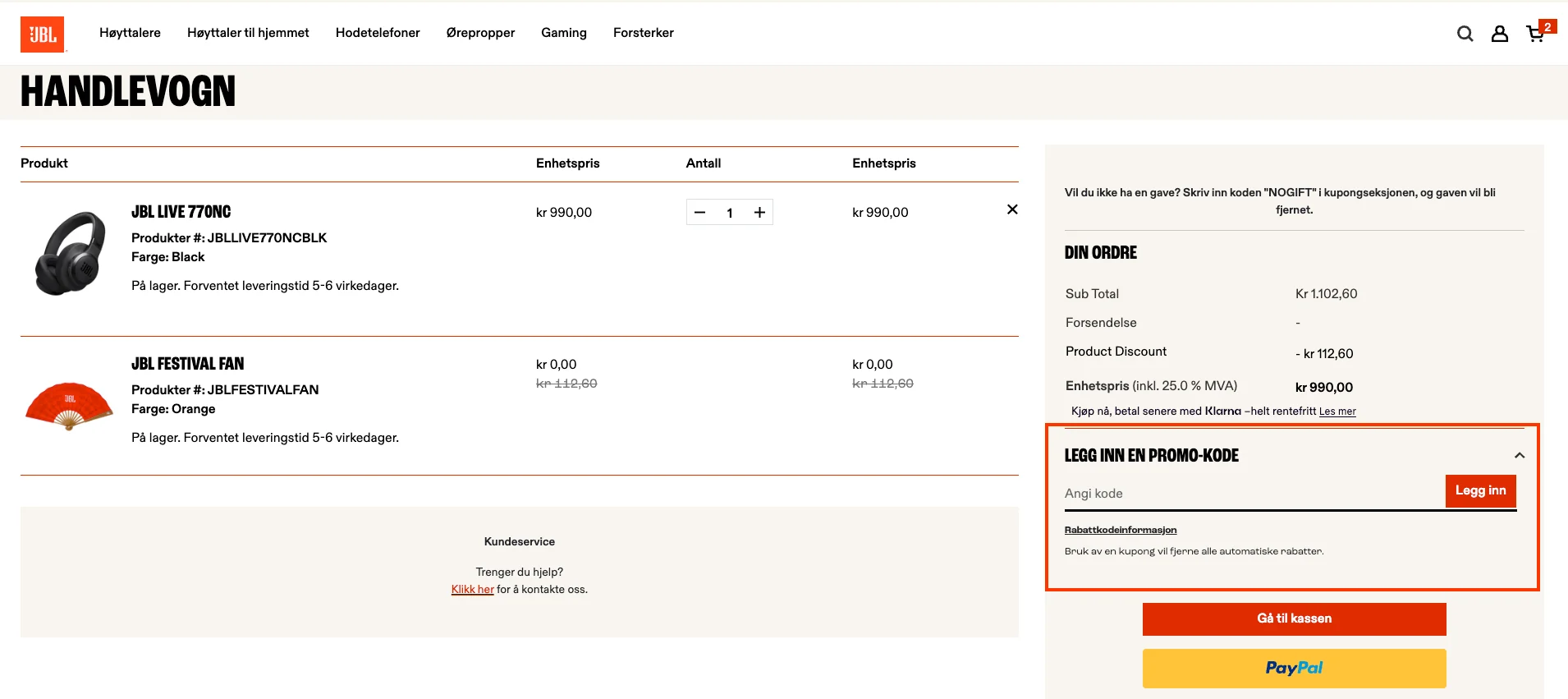Image resolution: width=1568 pixels, height=699 pixels.
Task: Pay with PayPal button
Action: point(1294,669)
